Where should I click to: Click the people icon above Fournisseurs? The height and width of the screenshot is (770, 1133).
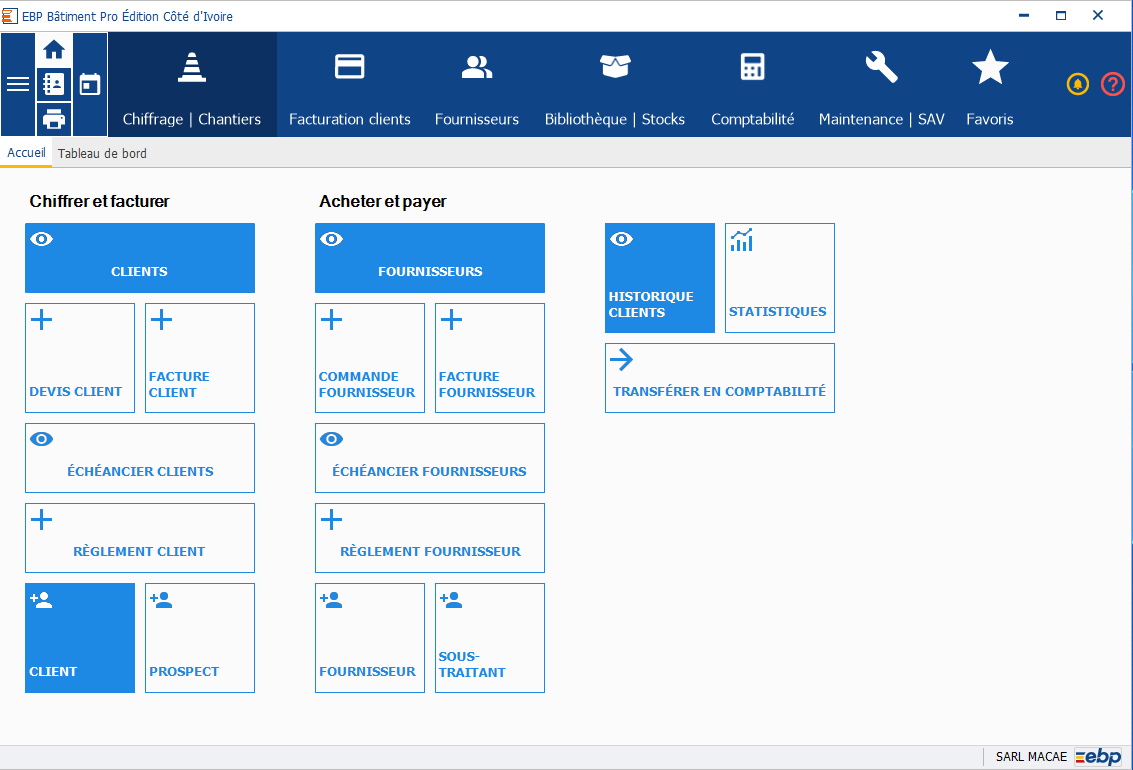[477, 67]
